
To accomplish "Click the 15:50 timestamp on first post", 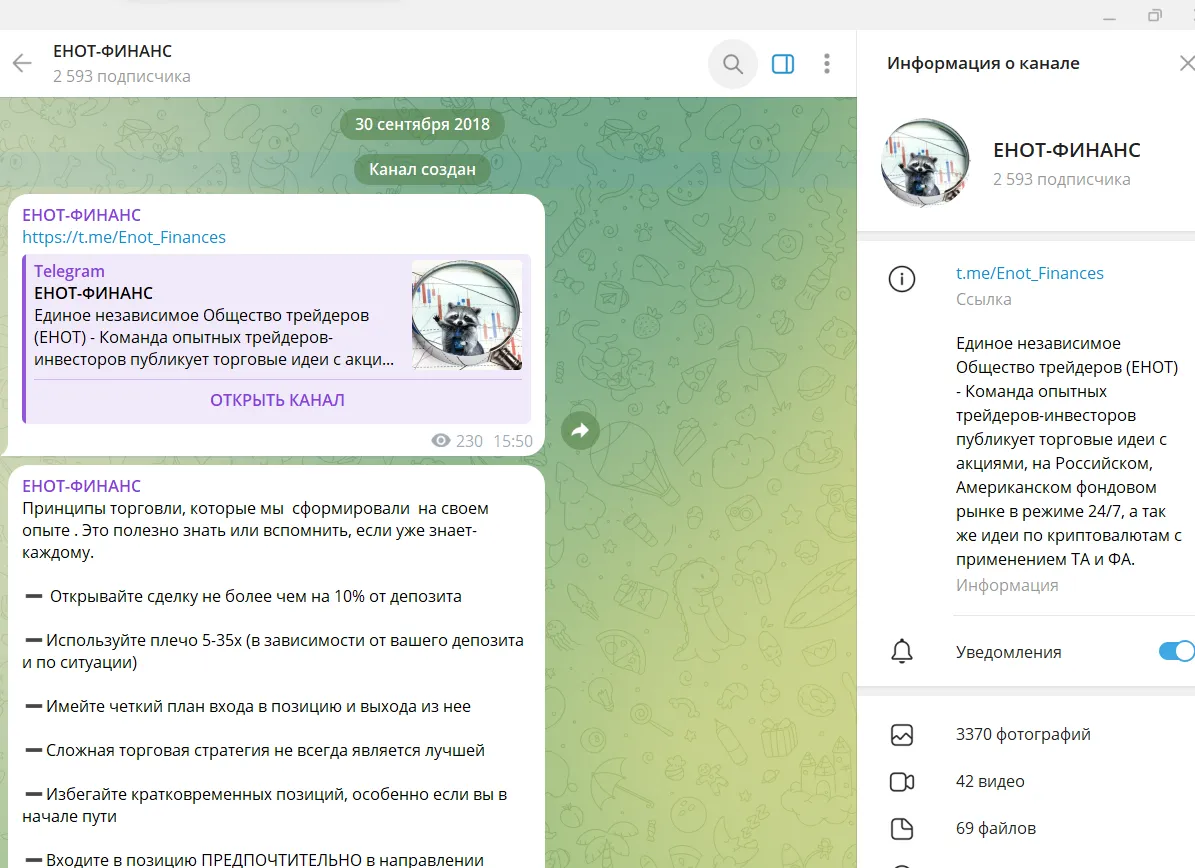I will coord(513,441).
